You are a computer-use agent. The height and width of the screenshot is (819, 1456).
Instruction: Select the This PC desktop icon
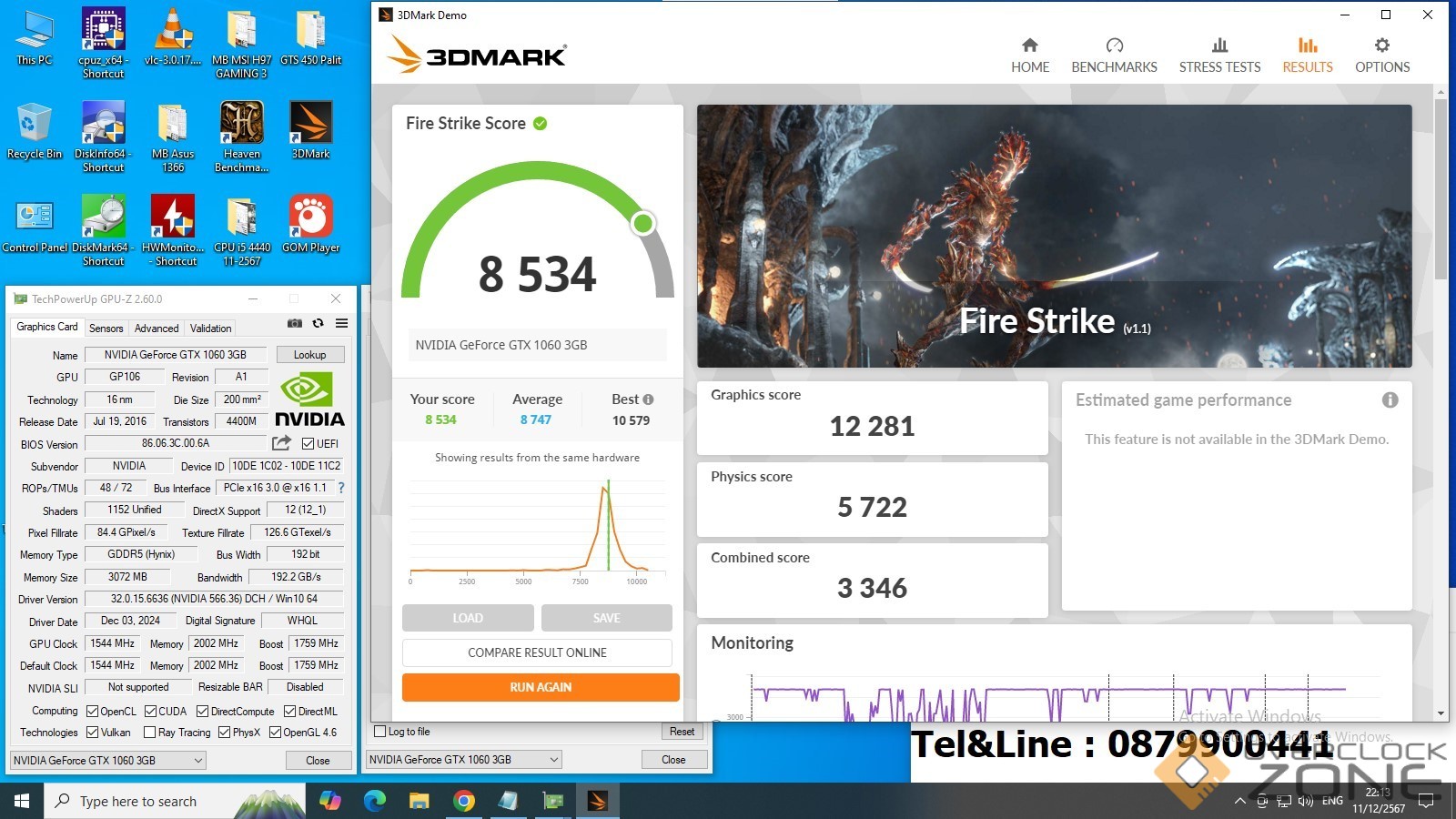[x=35, y=38]
